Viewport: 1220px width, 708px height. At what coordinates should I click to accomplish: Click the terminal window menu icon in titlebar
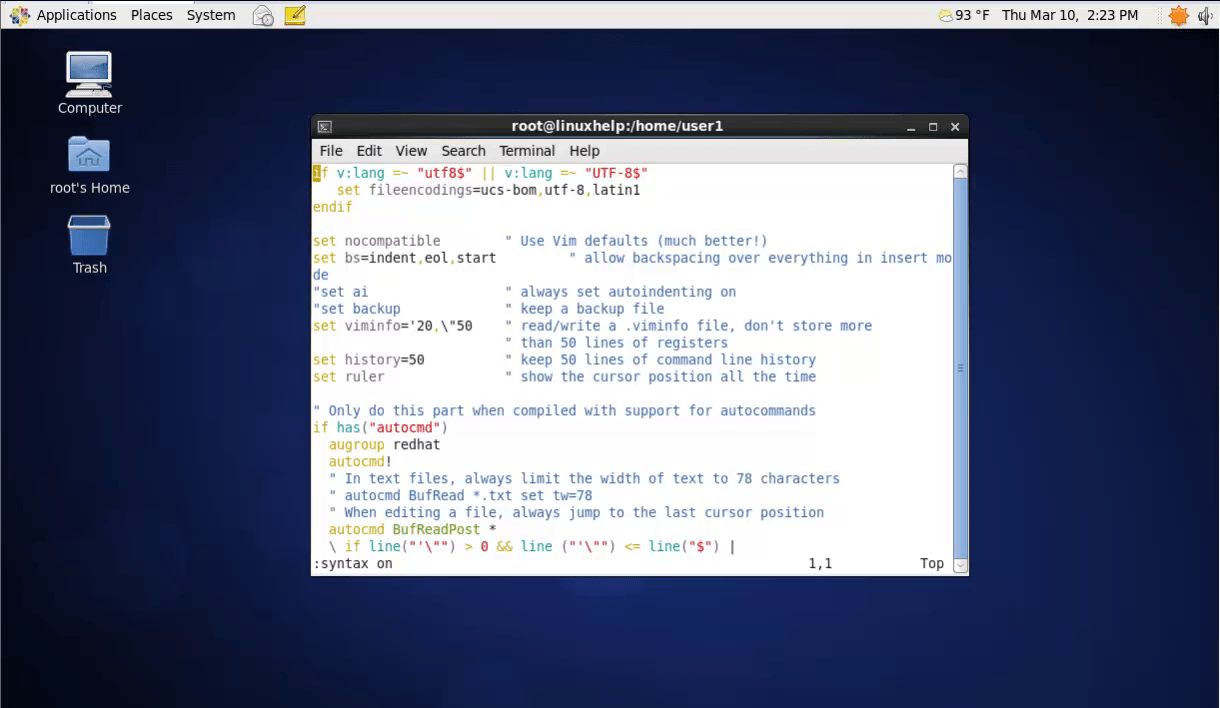point(324,127)
